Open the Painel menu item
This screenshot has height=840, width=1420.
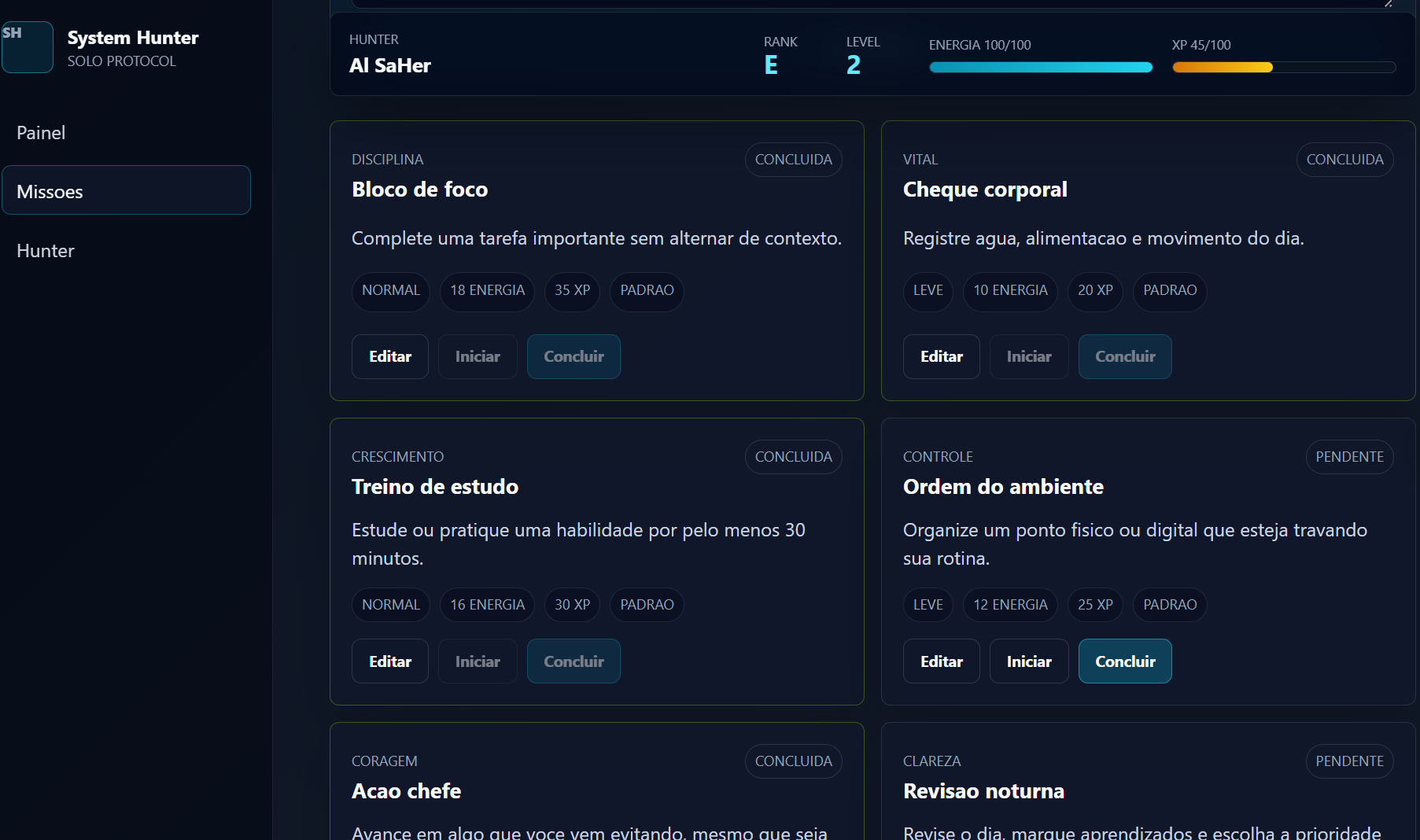tap(41, 133)
